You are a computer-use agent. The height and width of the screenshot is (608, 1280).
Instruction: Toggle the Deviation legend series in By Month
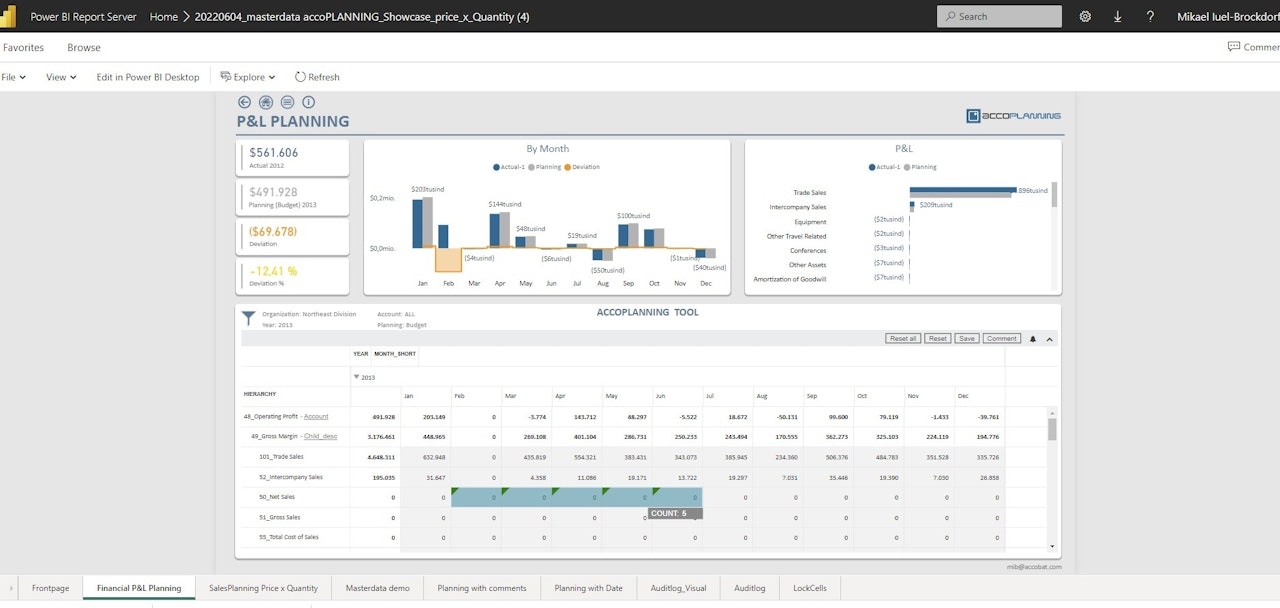[582, 167]
